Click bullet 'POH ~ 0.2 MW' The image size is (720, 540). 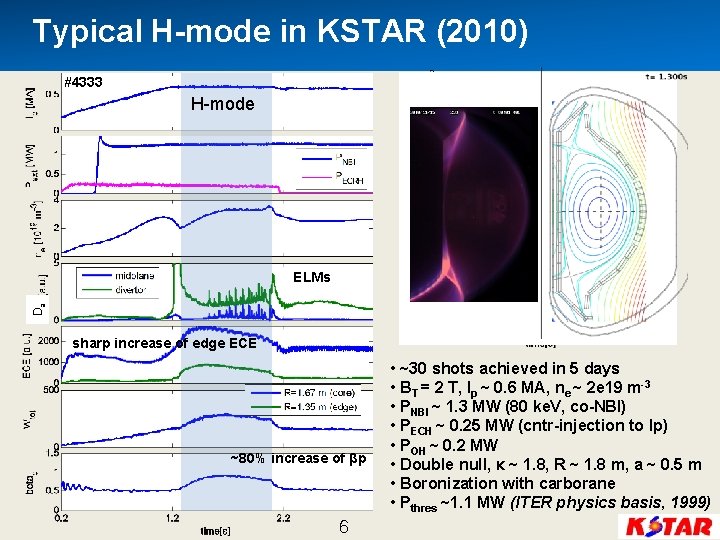click(x=444, y=445)
